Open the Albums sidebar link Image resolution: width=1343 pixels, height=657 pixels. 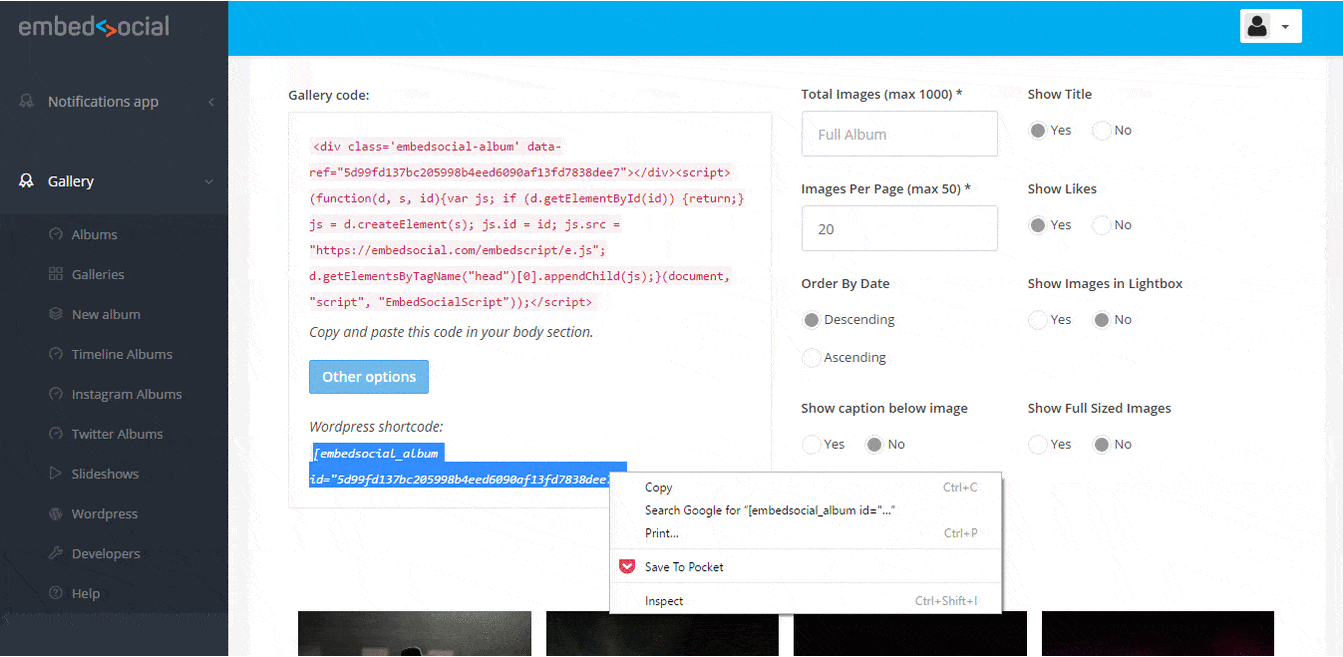point(94,234)
